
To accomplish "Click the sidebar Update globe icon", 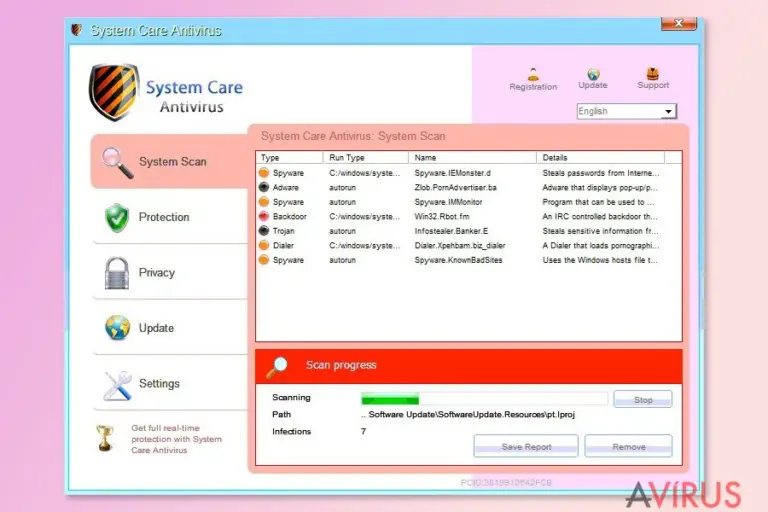I will click(117, 328).
